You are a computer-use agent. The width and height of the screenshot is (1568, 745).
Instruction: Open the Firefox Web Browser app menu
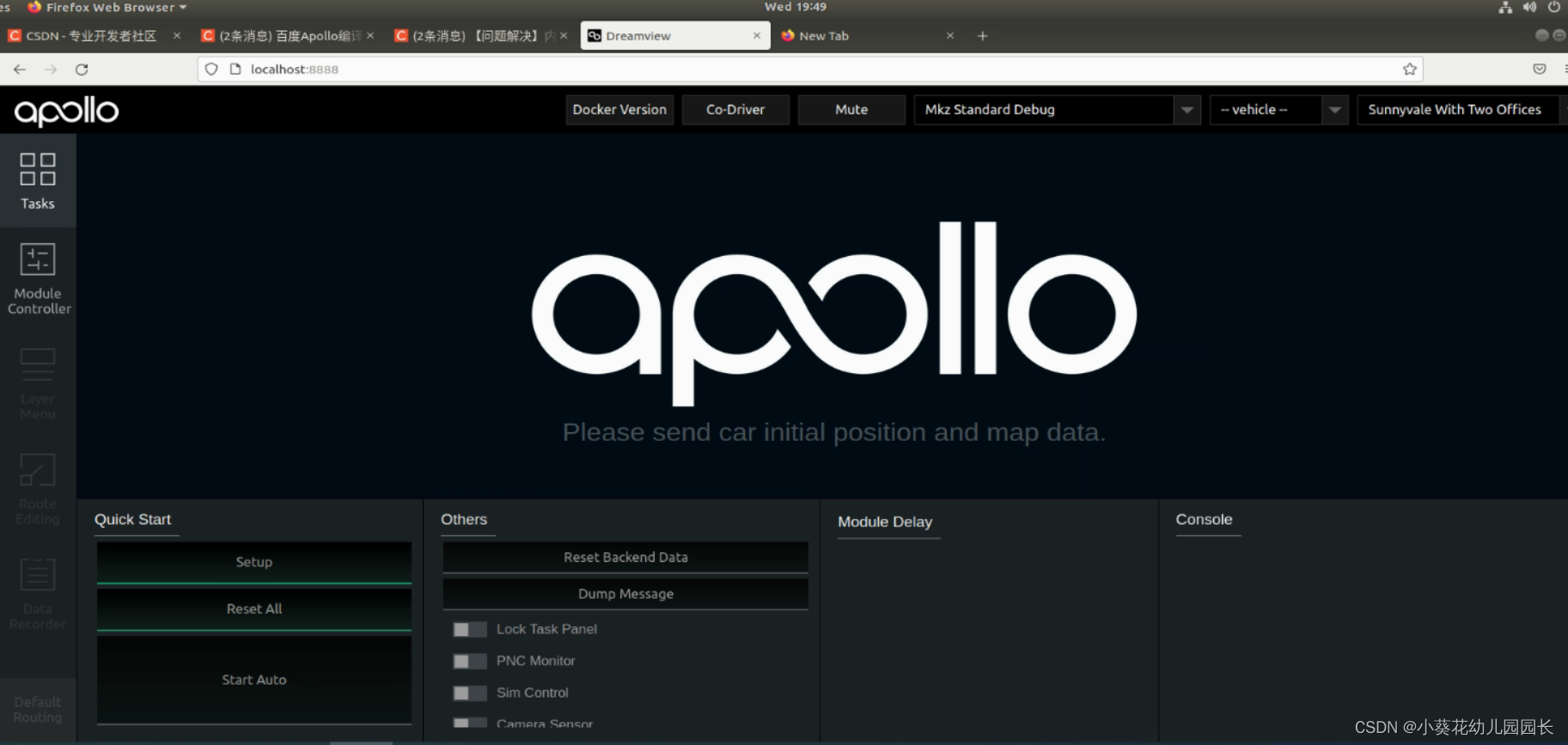[107, 7]
